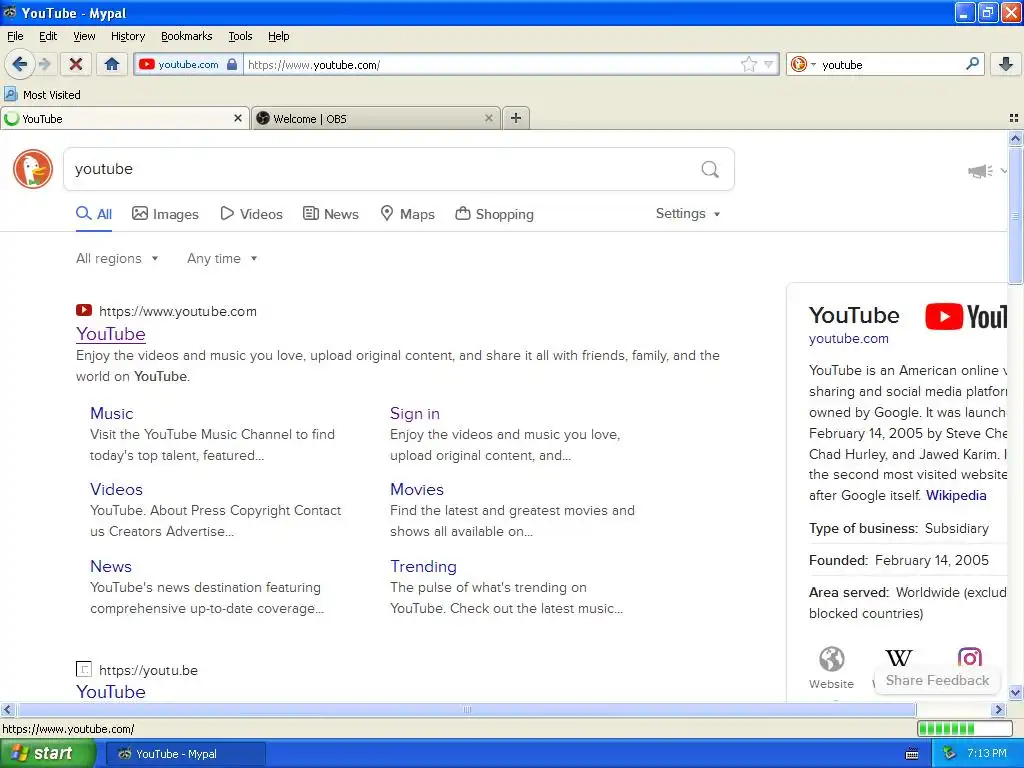Screen dimensions: 1024x768
Task: Open the Windows start button
Action: click(47, 754)
